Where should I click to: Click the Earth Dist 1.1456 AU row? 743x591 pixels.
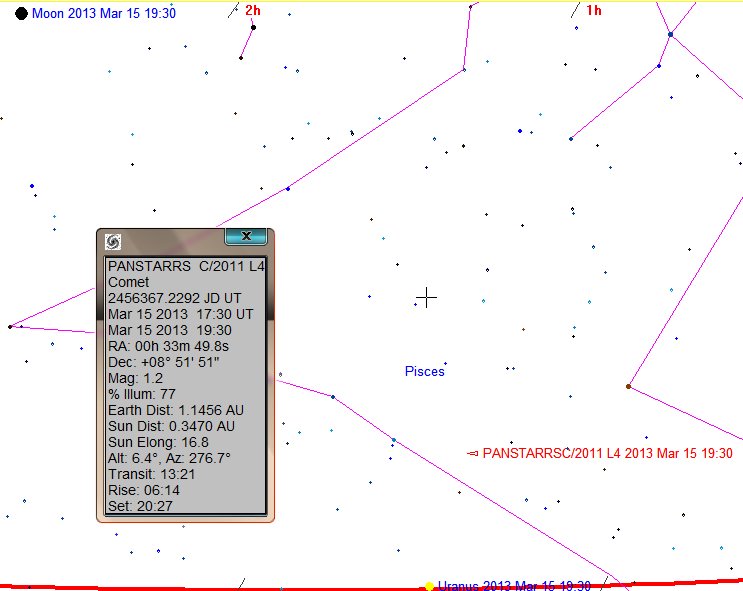coord(176,410)
